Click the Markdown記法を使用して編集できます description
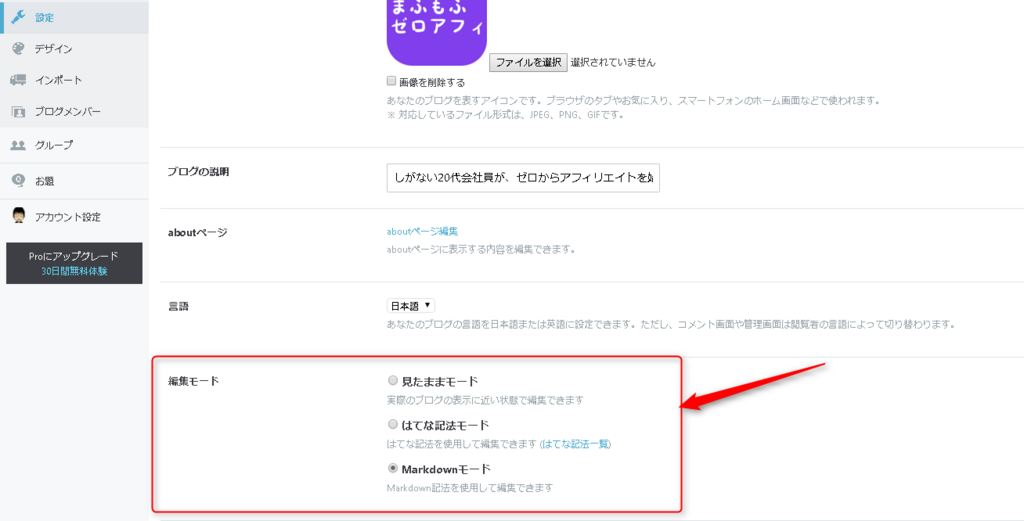Viewport: 1024px width, 521px height. pos(470,488)
